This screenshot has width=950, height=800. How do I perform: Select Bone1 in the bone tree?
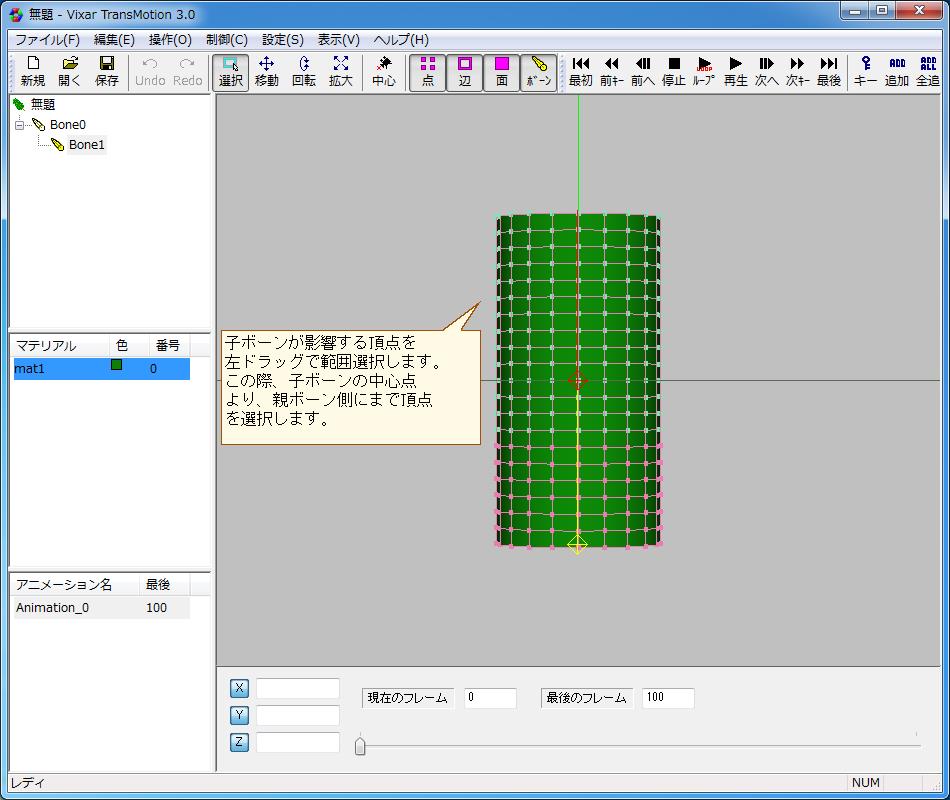coord(86,145)
